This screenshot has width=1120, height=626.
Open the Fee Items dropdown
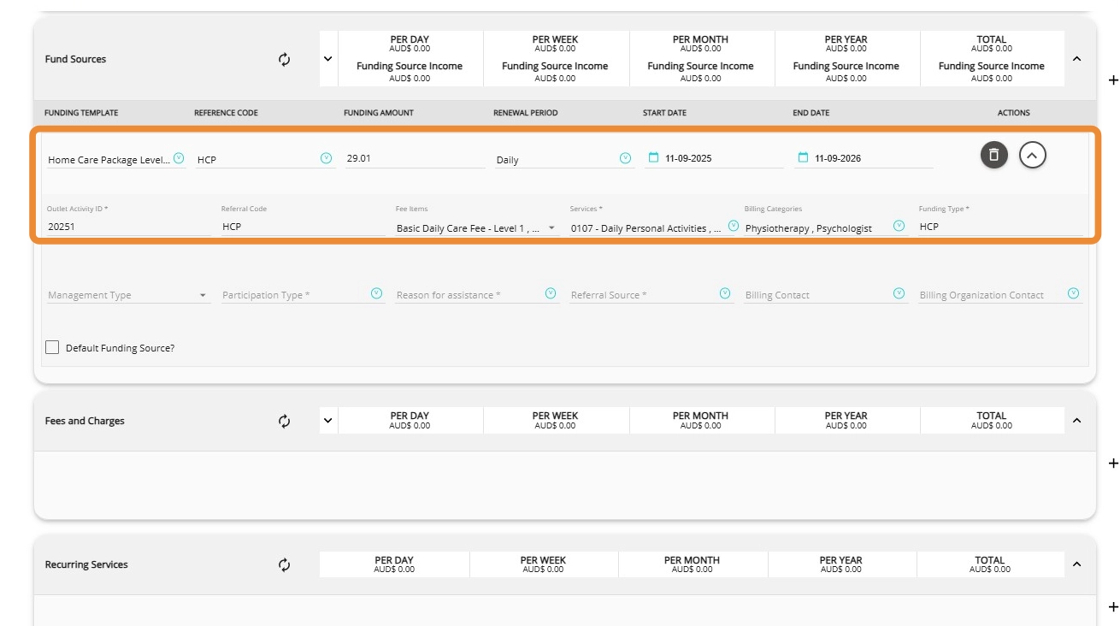pyautogui.click(x=551, y=228)
